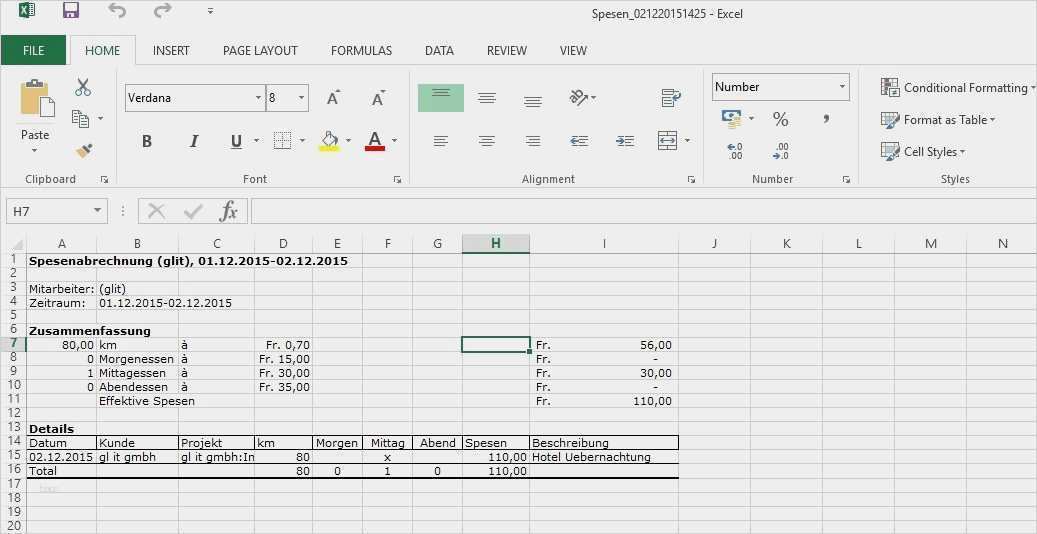This screenshot has height=534, width=1037.
Task: Click the Insert Function fx button
Action: point(229,211)
